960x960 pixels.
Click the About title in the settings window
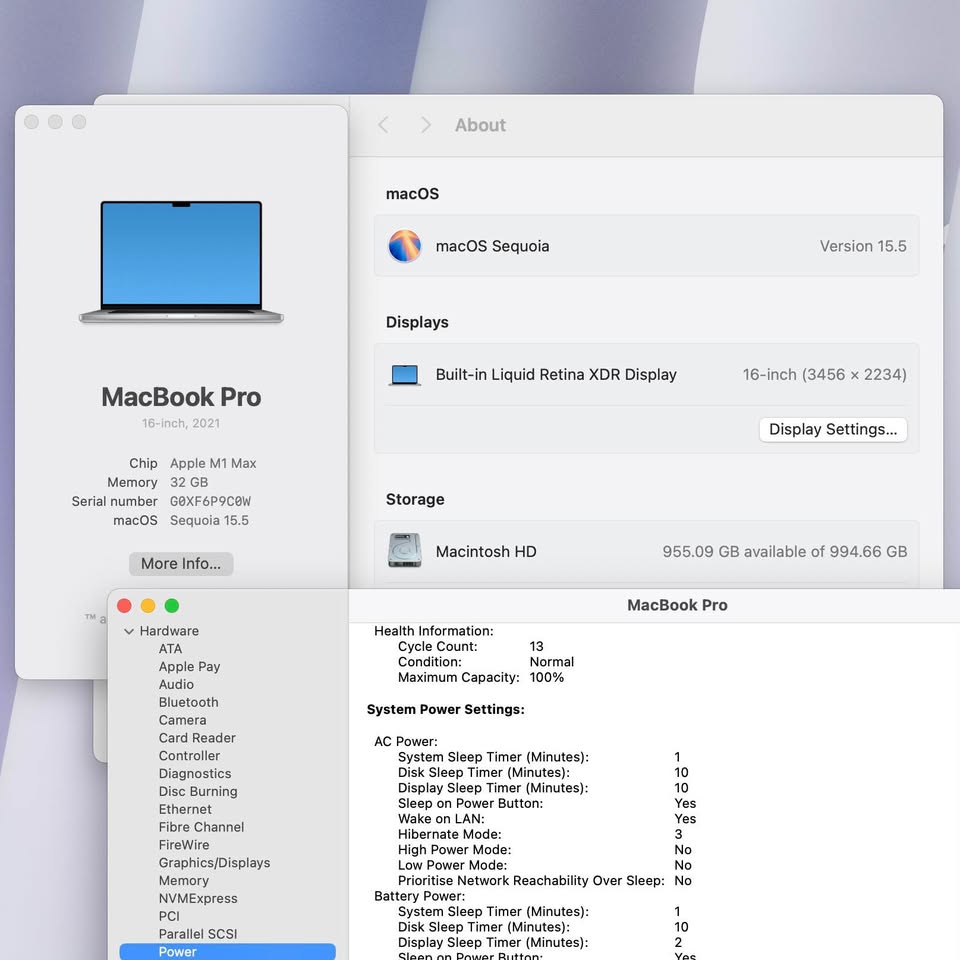pos(481,125)
